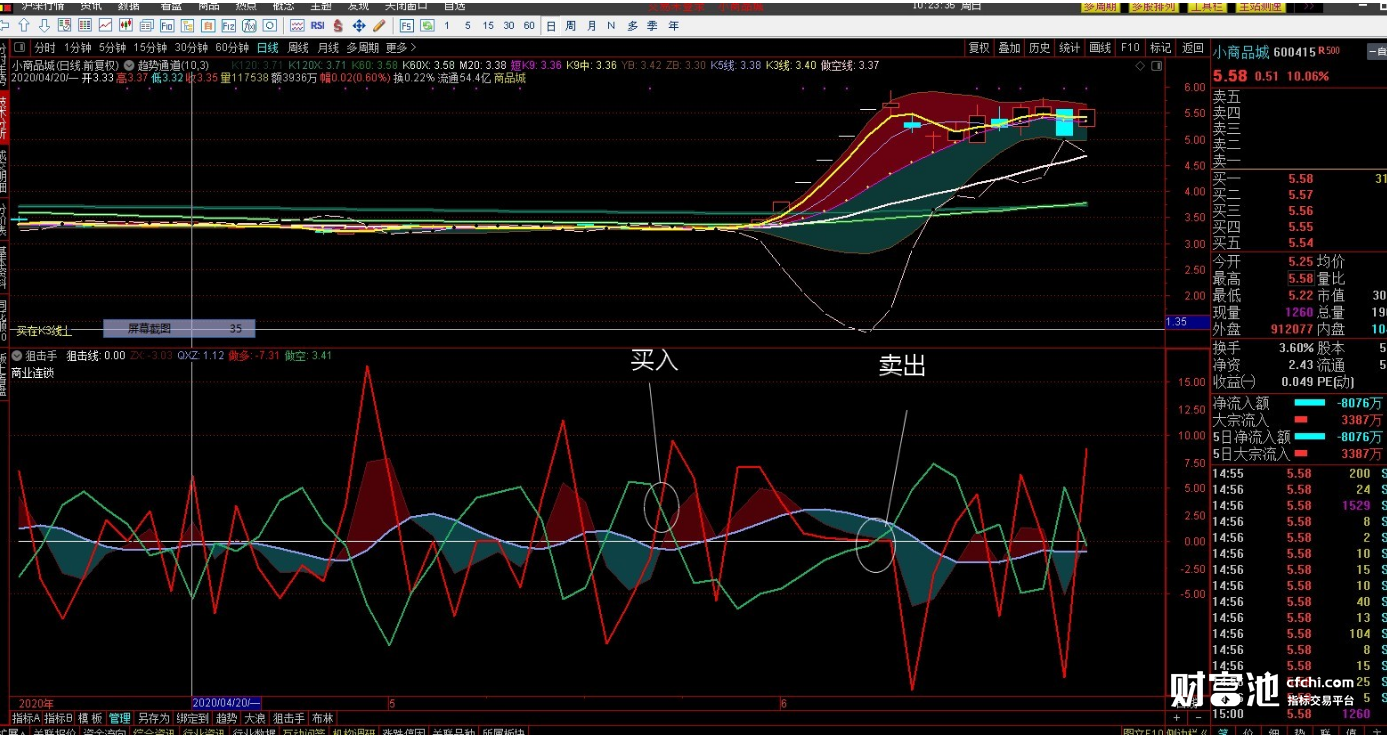Open the intraday line chart icon
The height and width of the screenshot is (736, 1387).
point(105,25)
